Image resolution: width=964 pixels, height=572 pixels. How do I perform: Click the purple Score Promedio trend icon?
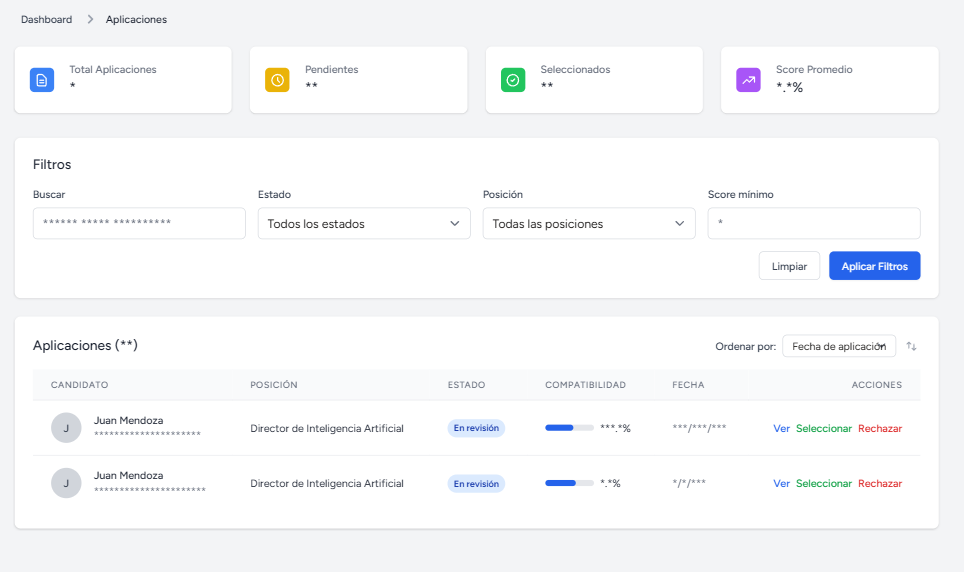pos(748,80)
